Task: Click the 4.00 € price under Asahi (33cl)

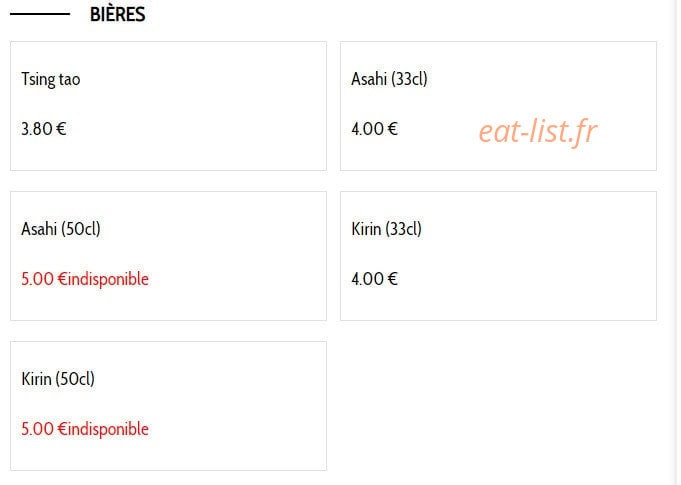Action: tap(374, 129)
